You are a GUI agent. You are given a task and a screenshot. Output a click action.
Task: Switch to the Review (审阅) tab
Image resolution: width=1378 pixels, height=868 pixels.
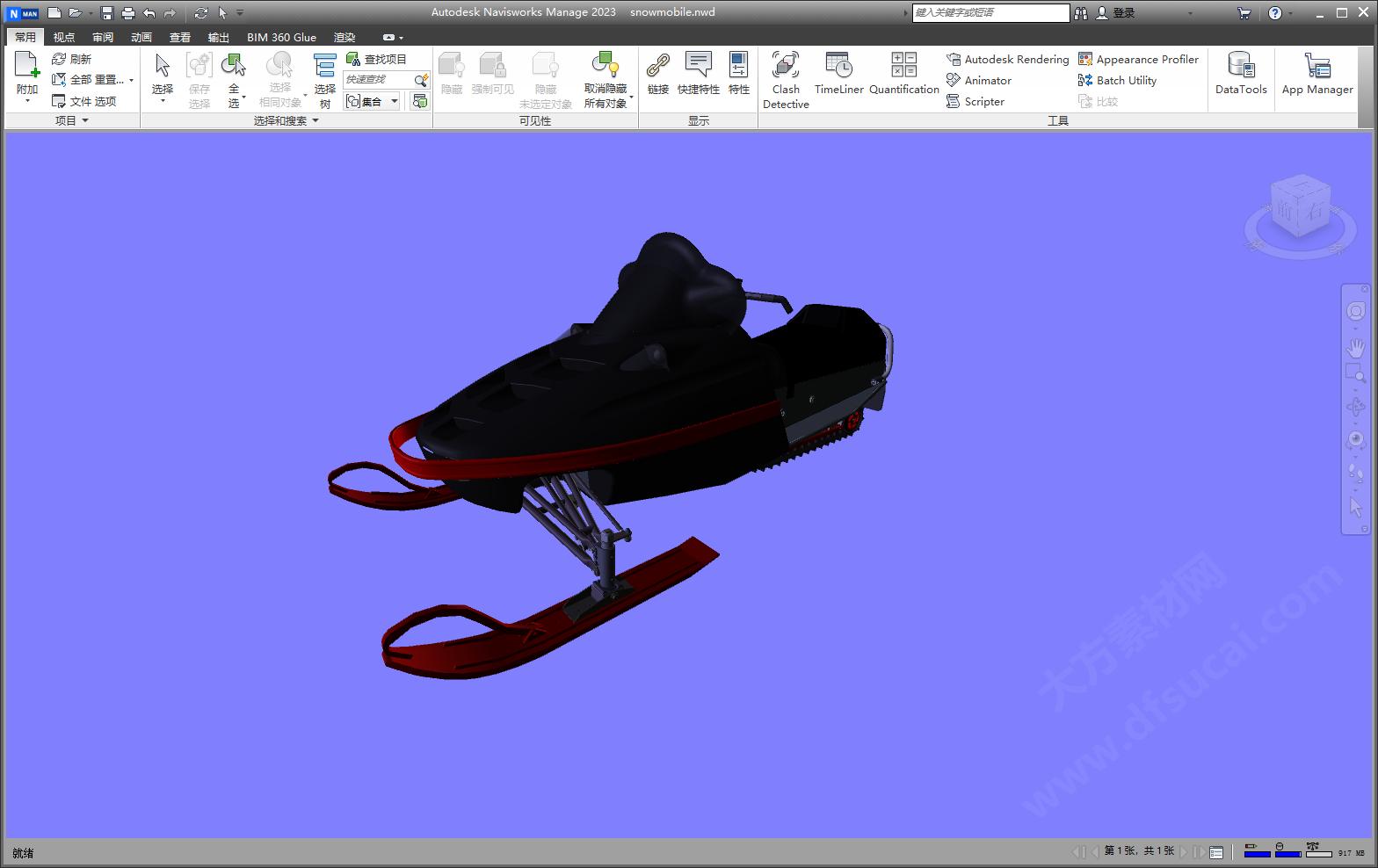pyautogui.click(x=103, y=37)
